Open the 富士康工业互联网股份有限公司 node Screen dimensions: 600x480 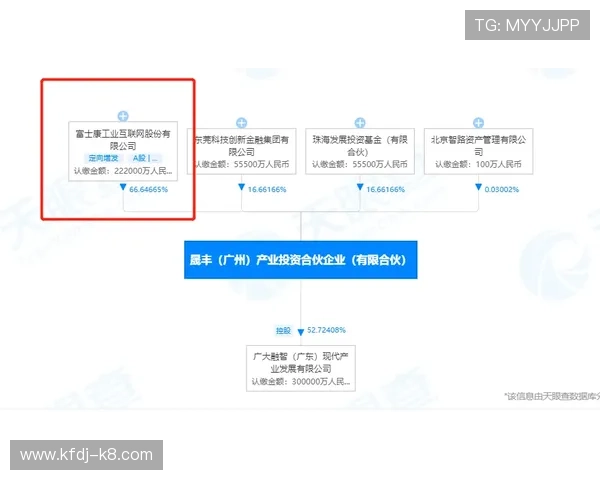tap(123, 151)
